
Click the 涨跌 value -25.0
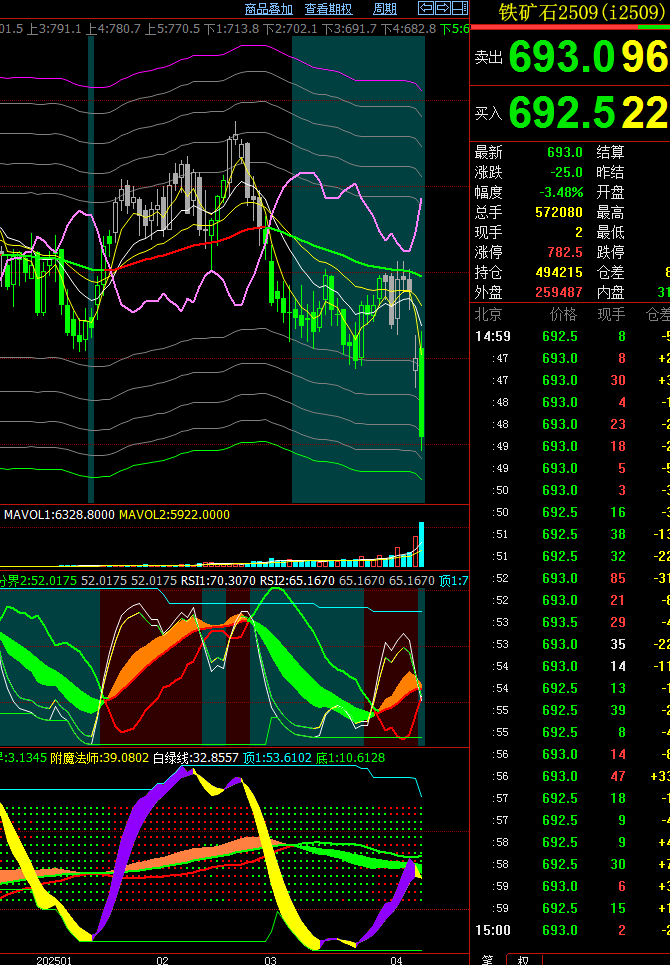(566, 172)
